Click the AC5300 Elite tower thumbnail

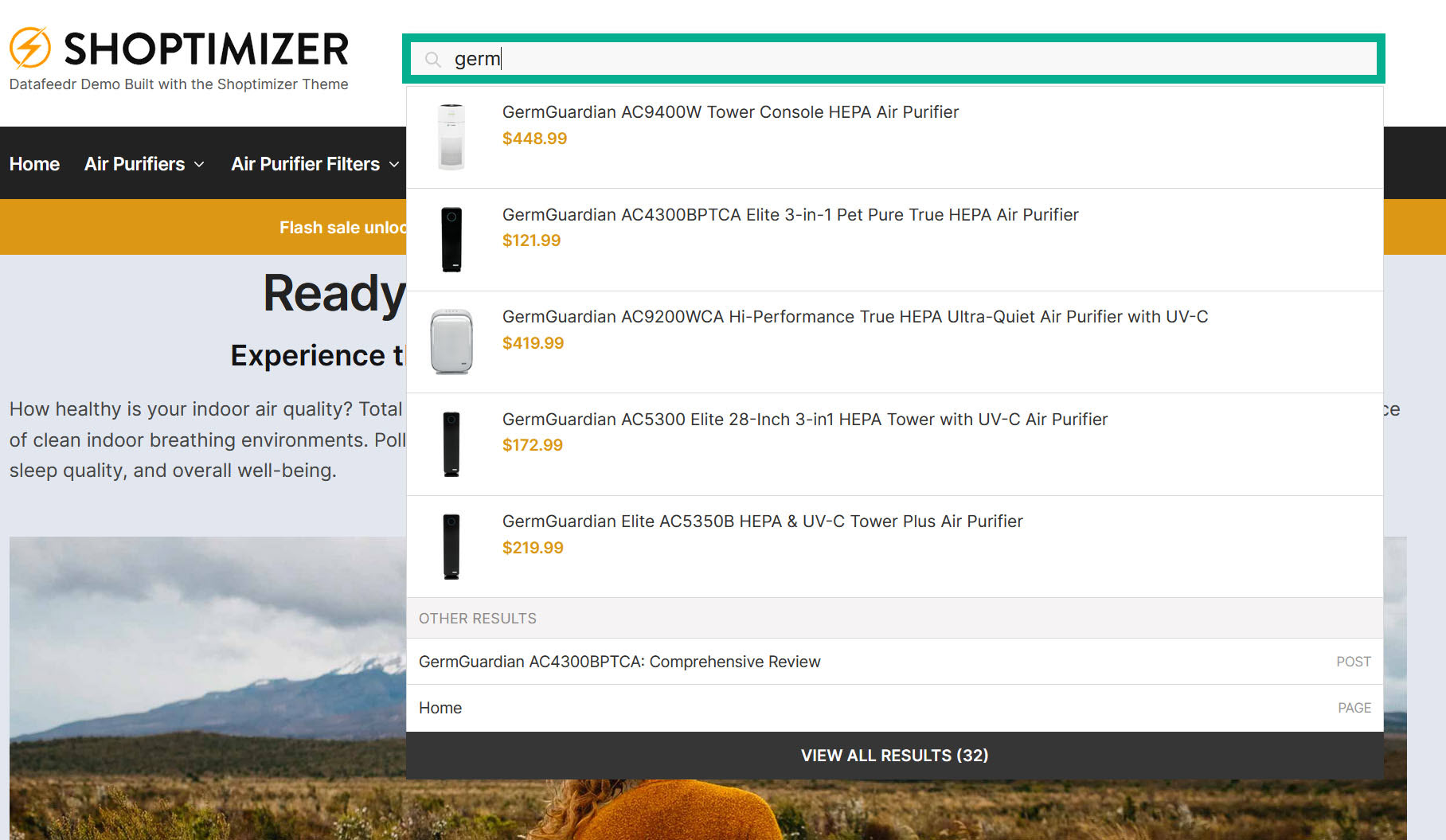[451, 444]
